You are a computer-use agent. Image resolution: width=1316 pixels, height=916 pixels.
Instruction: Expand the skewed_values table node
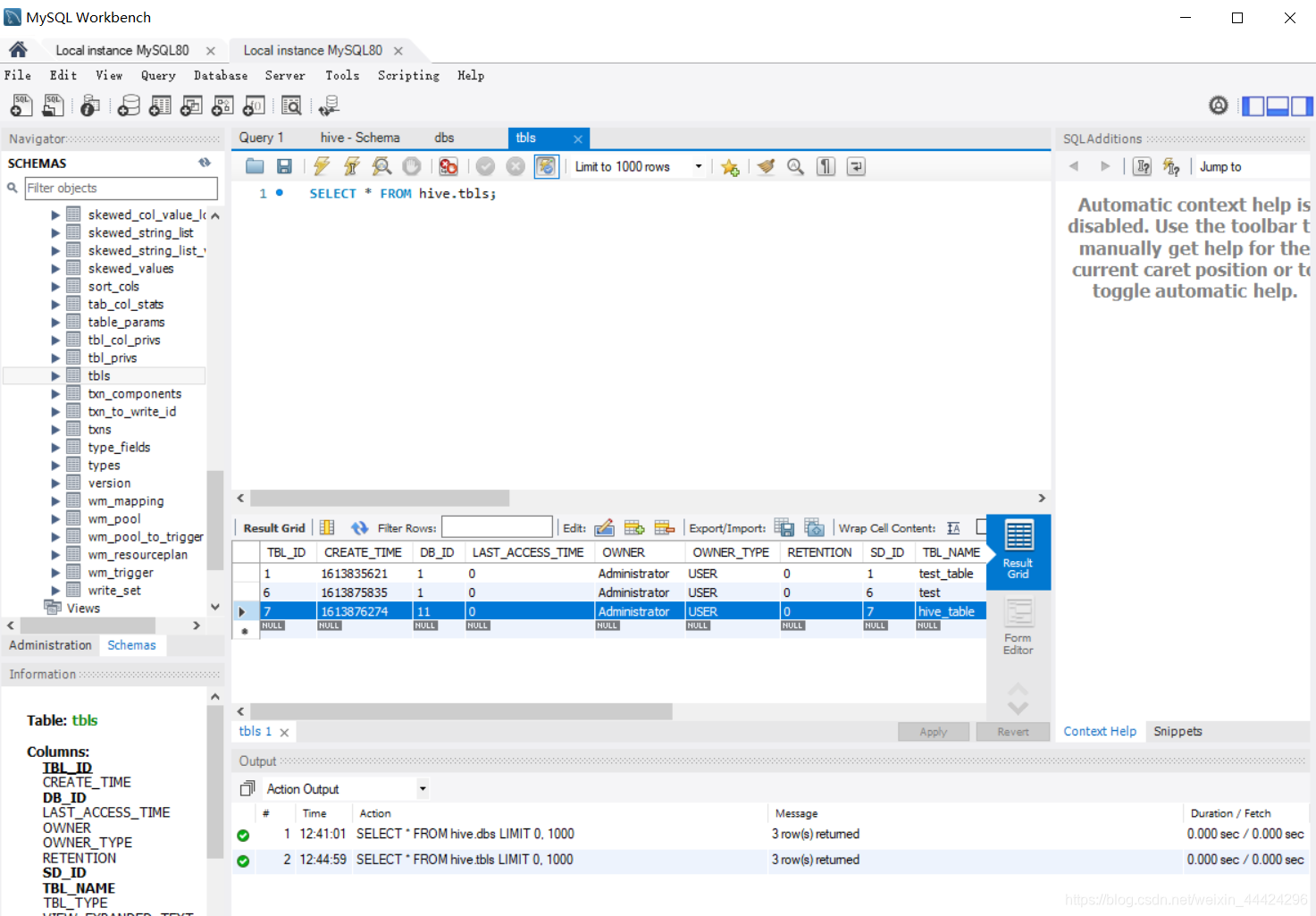point(55,269)
